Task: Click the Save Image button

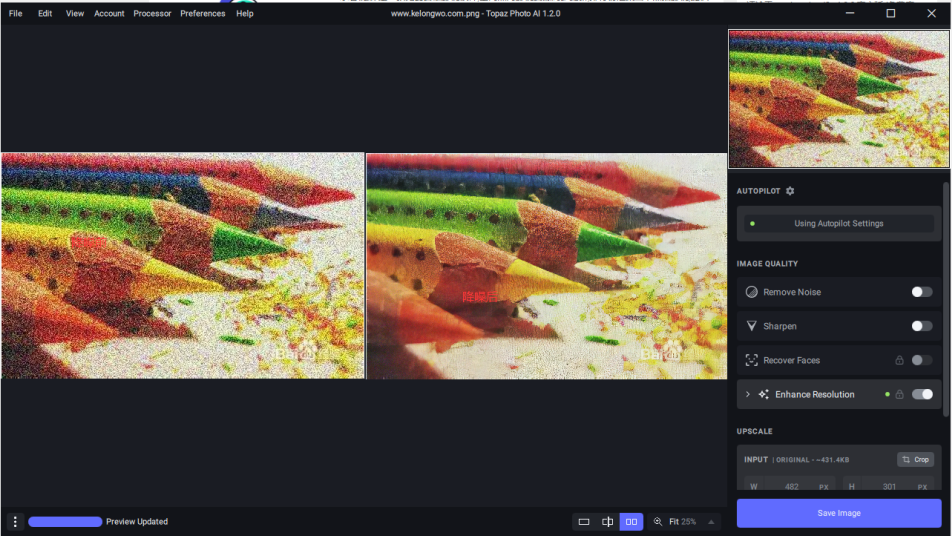Action: (838, 513)
